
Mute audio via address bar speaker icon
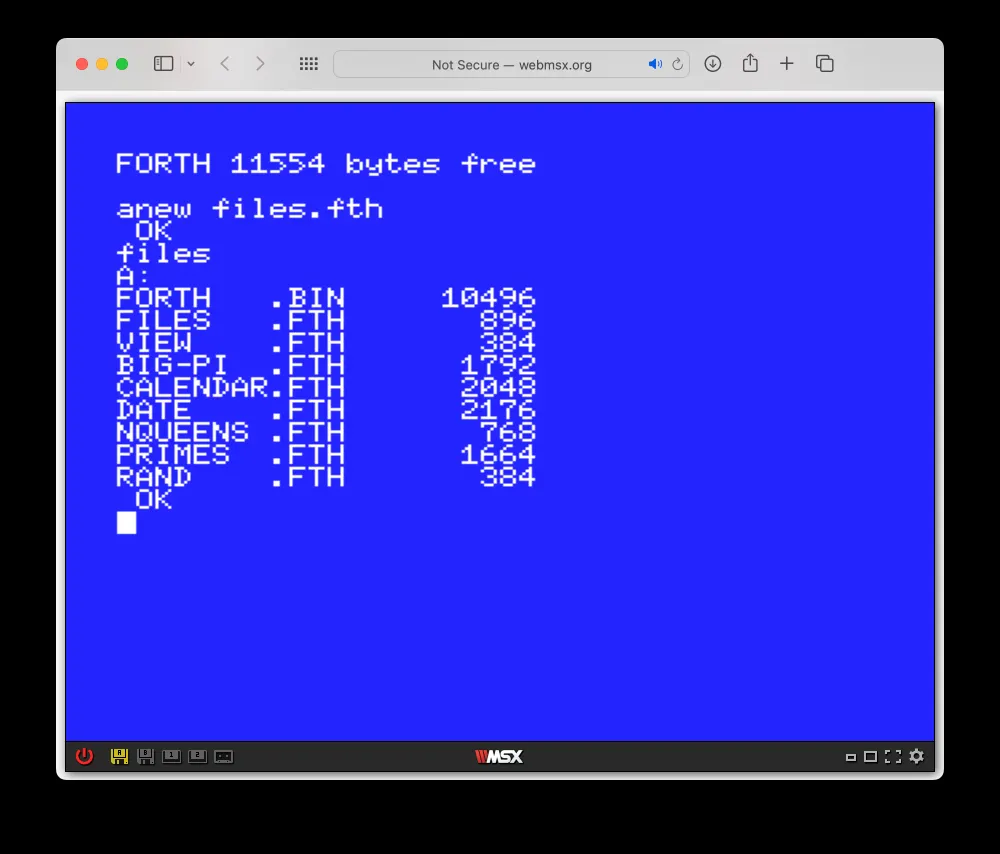tap(654, 64)
